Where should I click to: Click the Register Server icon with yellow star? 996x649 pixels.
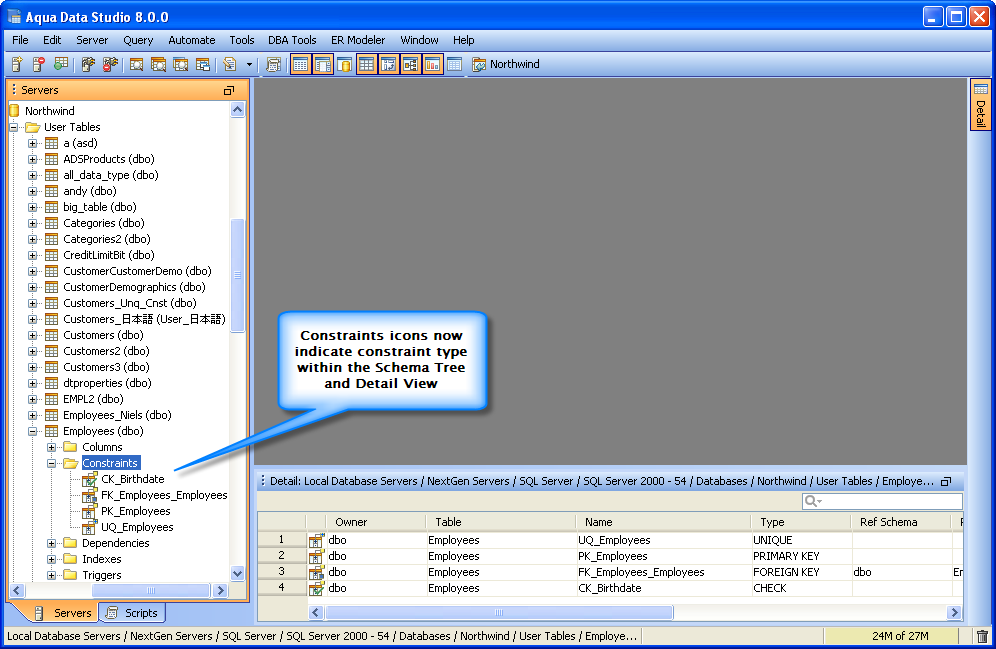(x=17, y=64)
